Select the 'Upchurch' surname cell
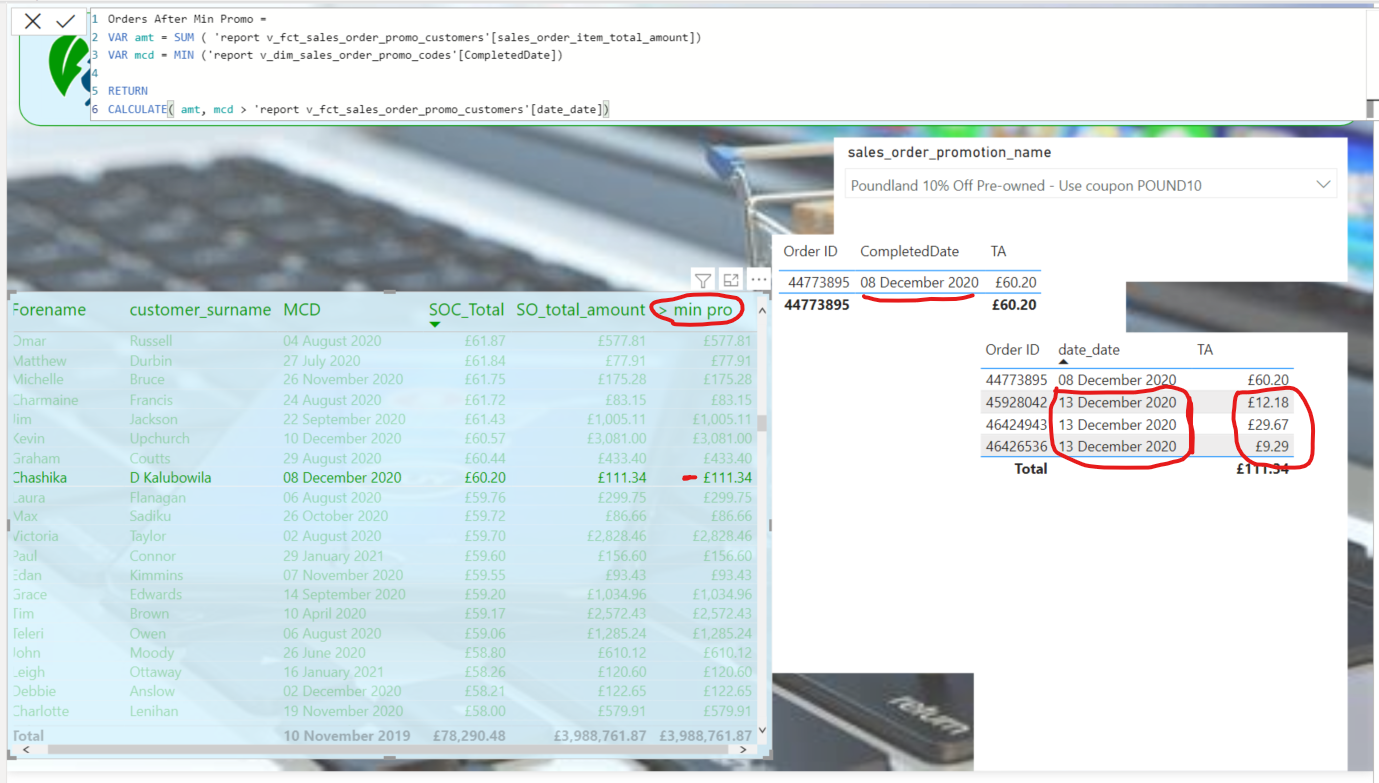This screenshot has width=1379, height=783. point(159,439)
